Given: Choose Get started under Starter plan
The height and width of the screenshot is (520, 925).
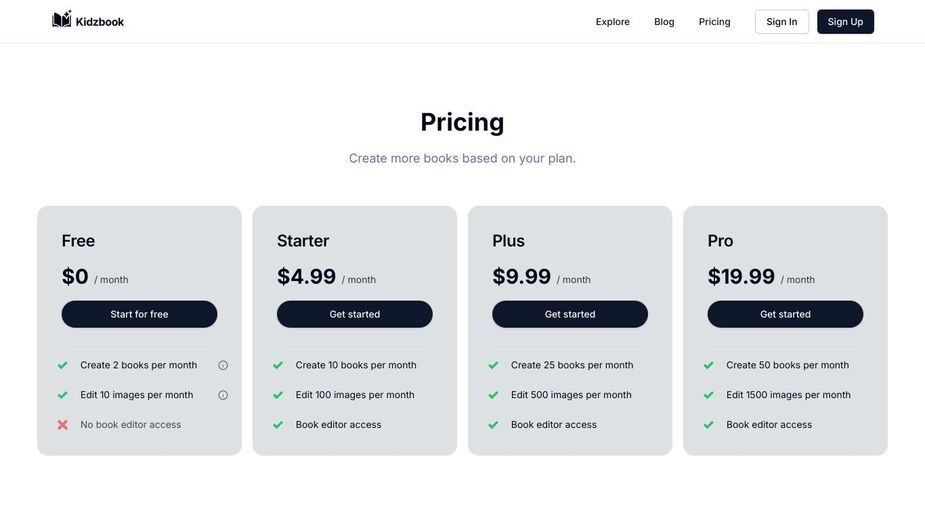Looking at the screenshot, I should (355, 314).
